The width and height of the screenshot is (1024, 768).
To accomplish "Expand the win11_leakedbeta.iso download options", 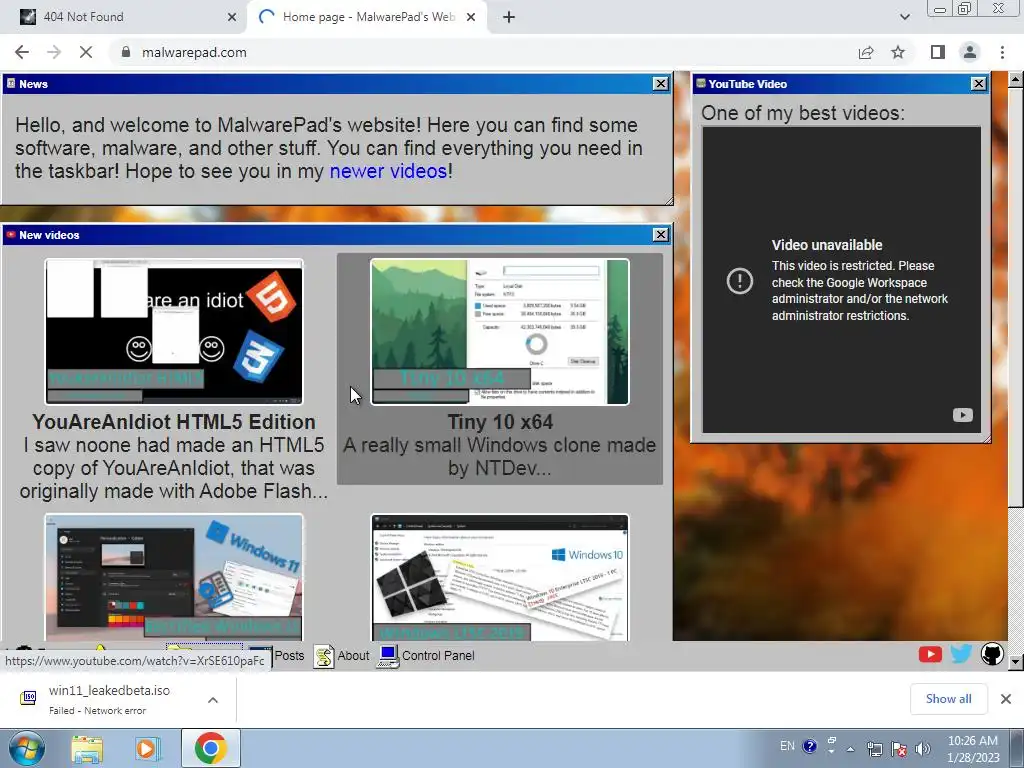I will [x=213, y=699].
